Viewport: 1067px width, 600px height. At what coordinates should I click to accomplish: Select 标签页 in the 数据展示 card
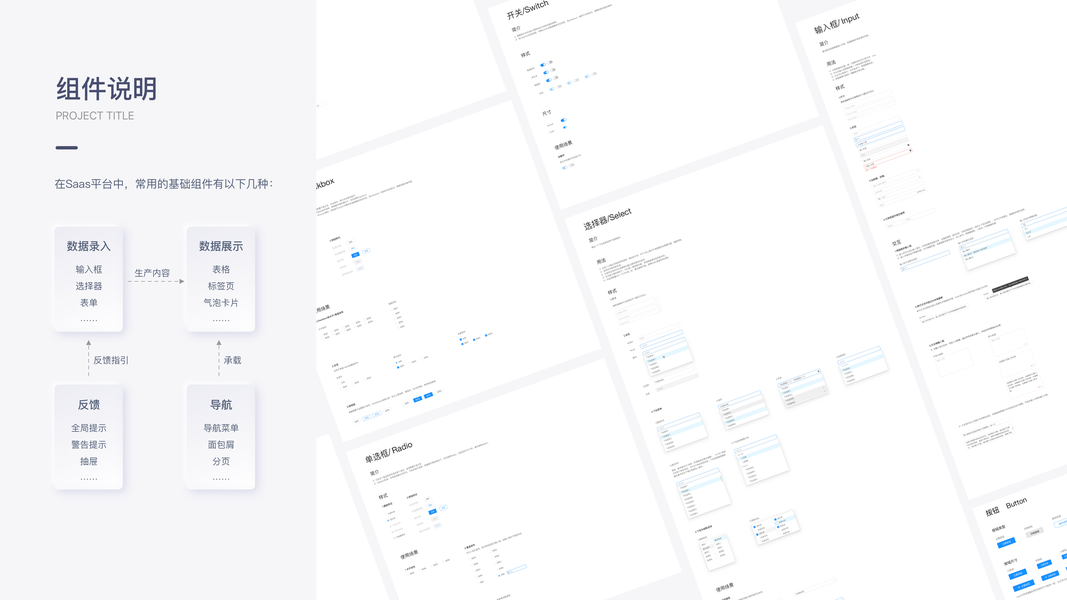pyautogui.click(x=221, y=286)
